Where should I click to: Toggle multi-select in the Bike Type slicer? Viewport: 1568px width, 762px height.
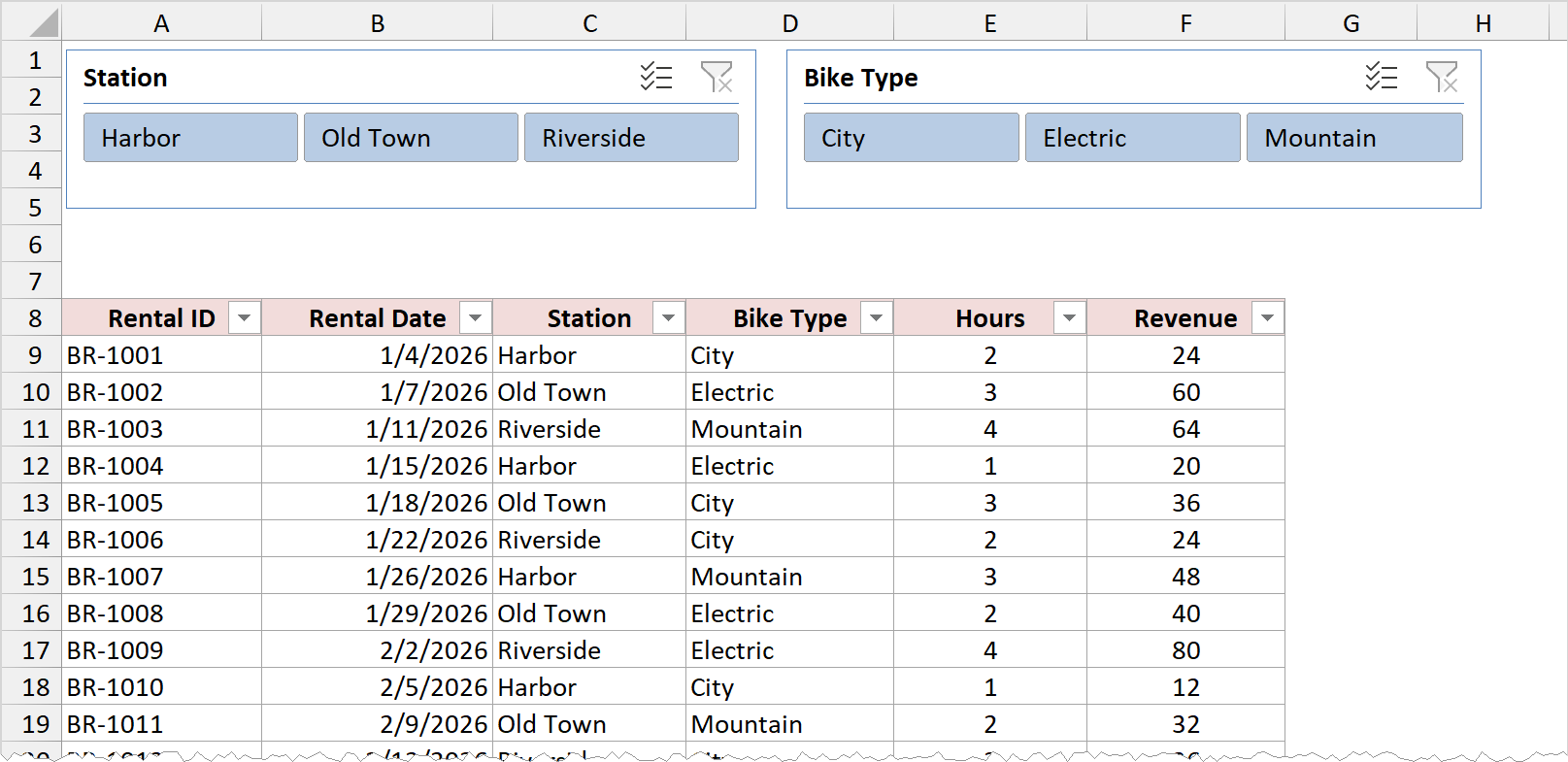point(1382,77)
